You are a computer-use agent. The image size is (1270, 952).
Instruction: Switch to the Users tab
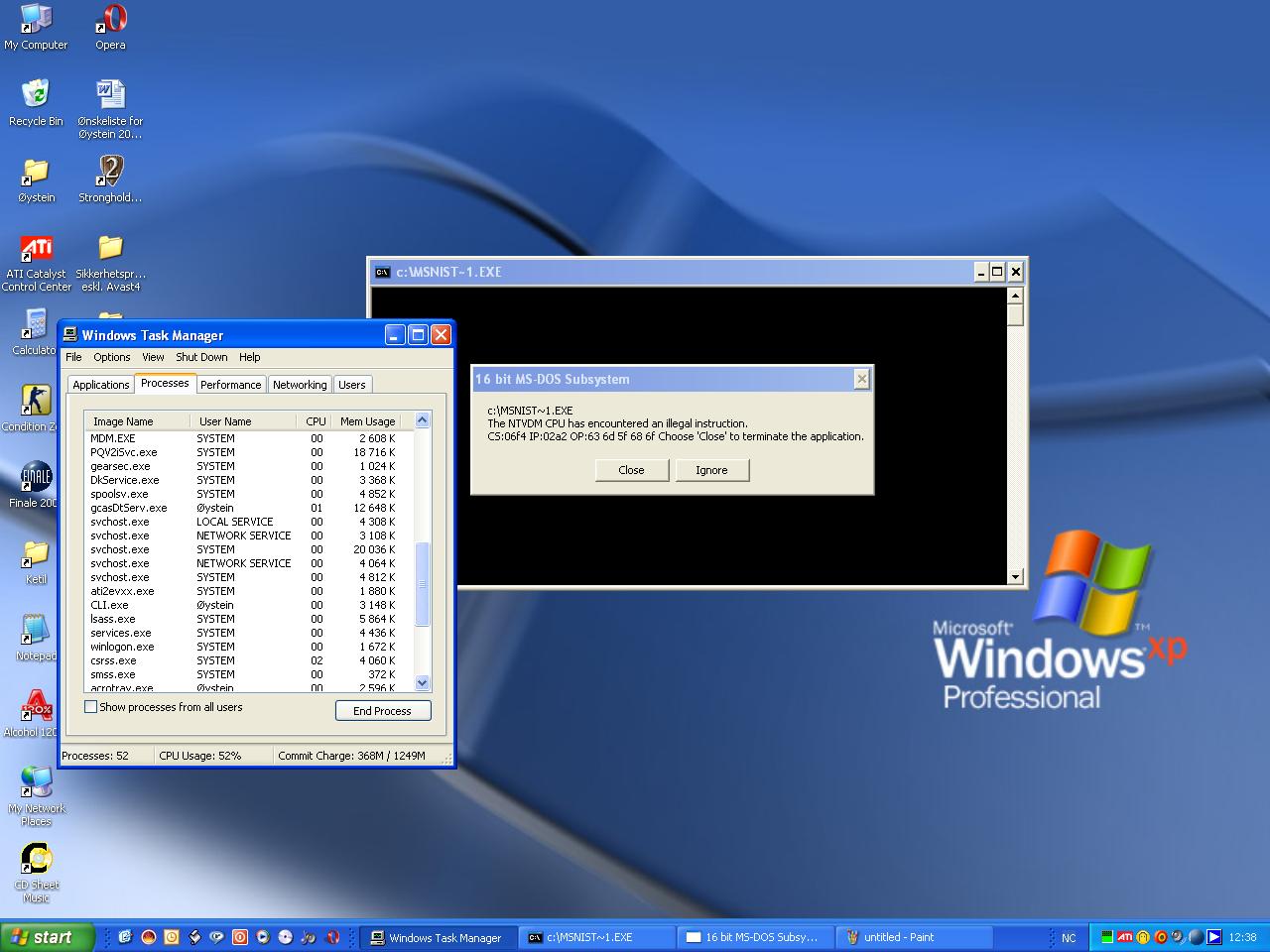point(352,385)
